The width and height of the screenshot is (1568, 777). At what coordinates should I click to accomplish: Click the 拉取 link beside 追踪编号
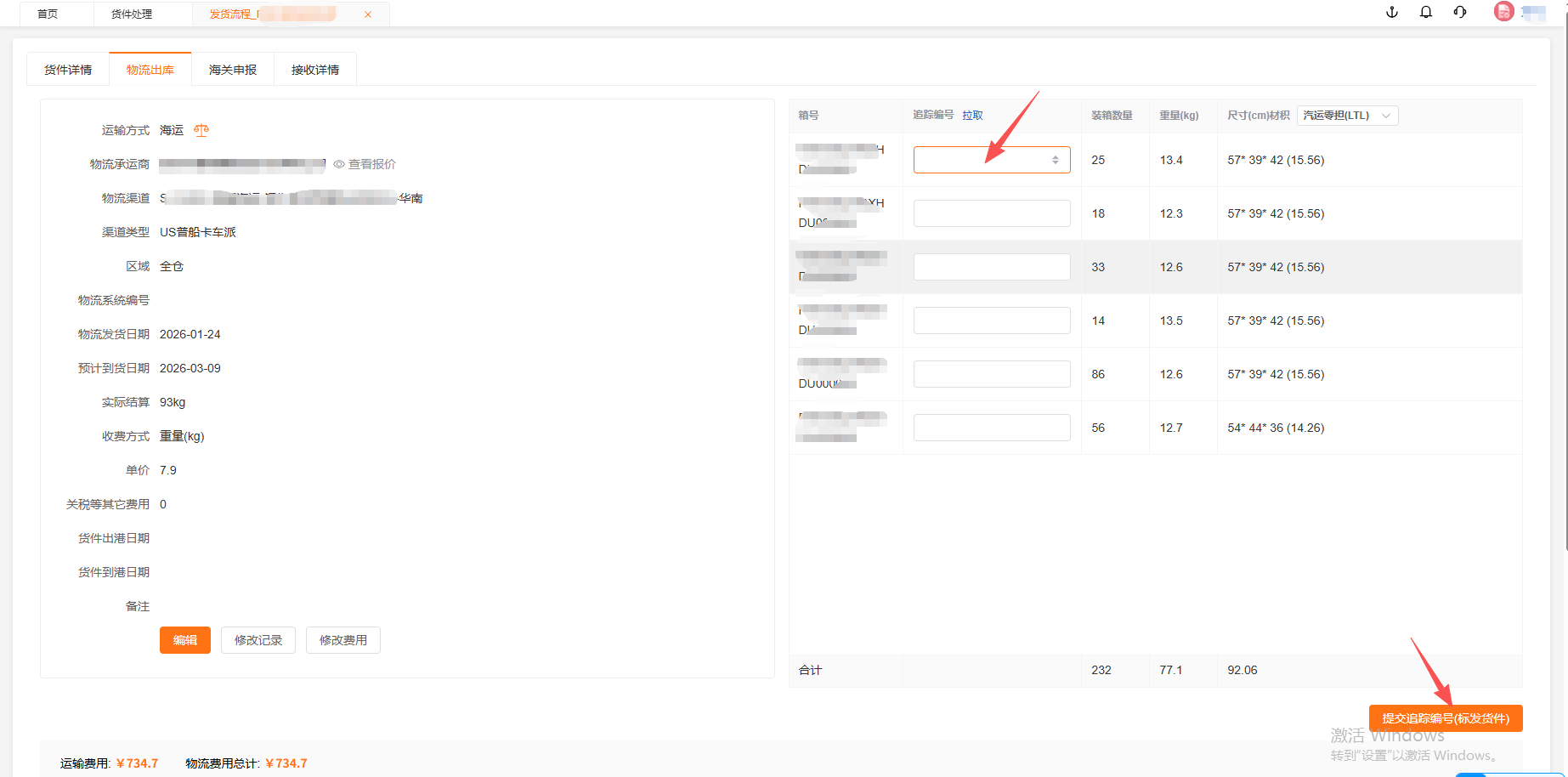click(x=972, y=116)
